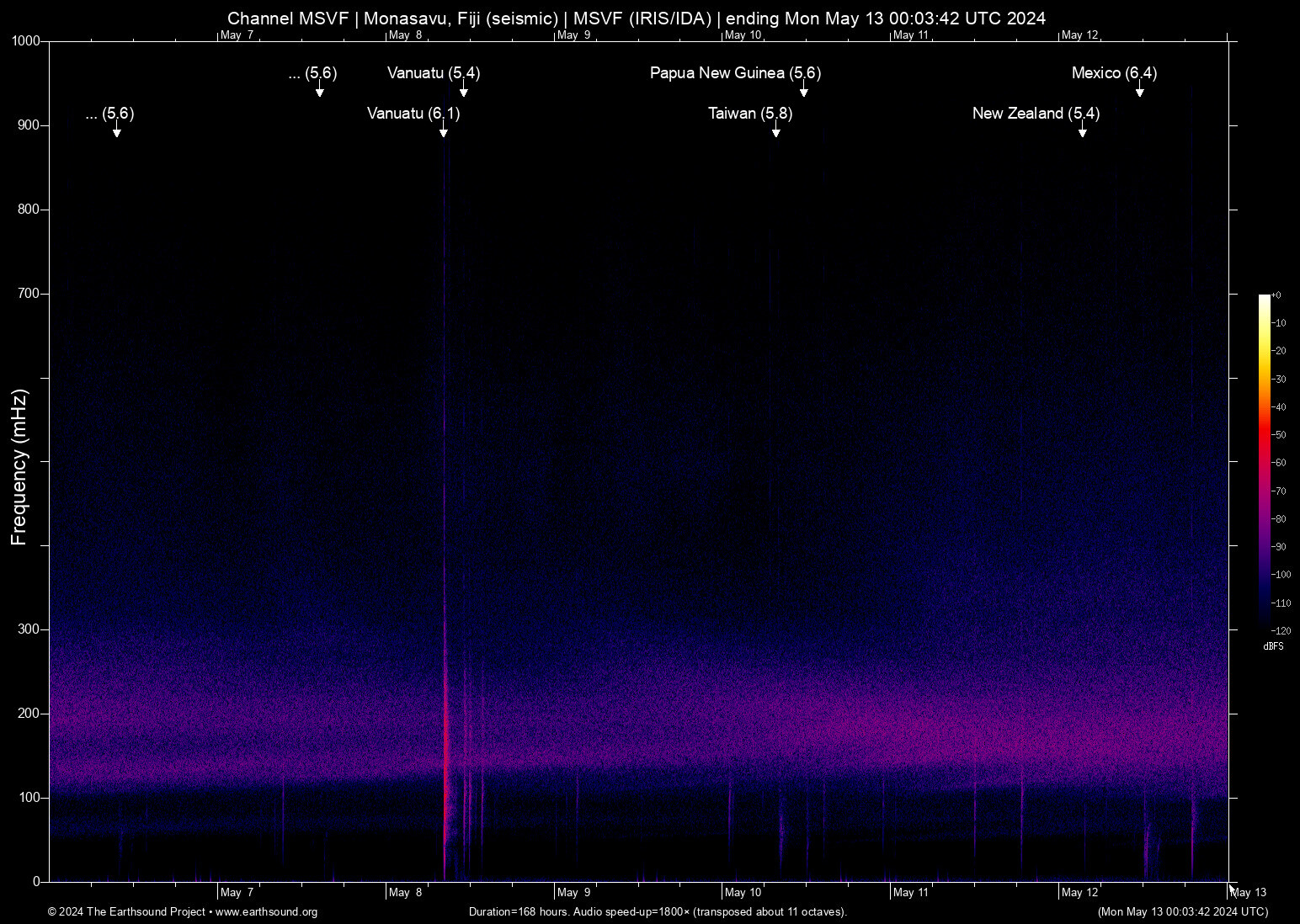
Task: Click the 'dBFS' unit label under the color scale
Action: 1274,646
